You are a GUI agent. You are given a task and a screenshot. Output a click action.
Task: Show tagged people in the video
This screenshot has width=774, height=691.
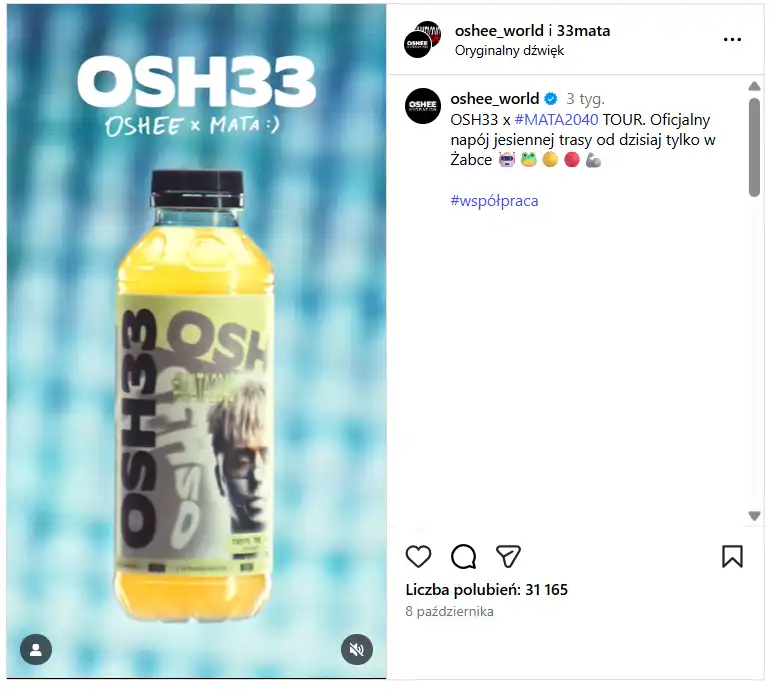(x=36, y=650)
